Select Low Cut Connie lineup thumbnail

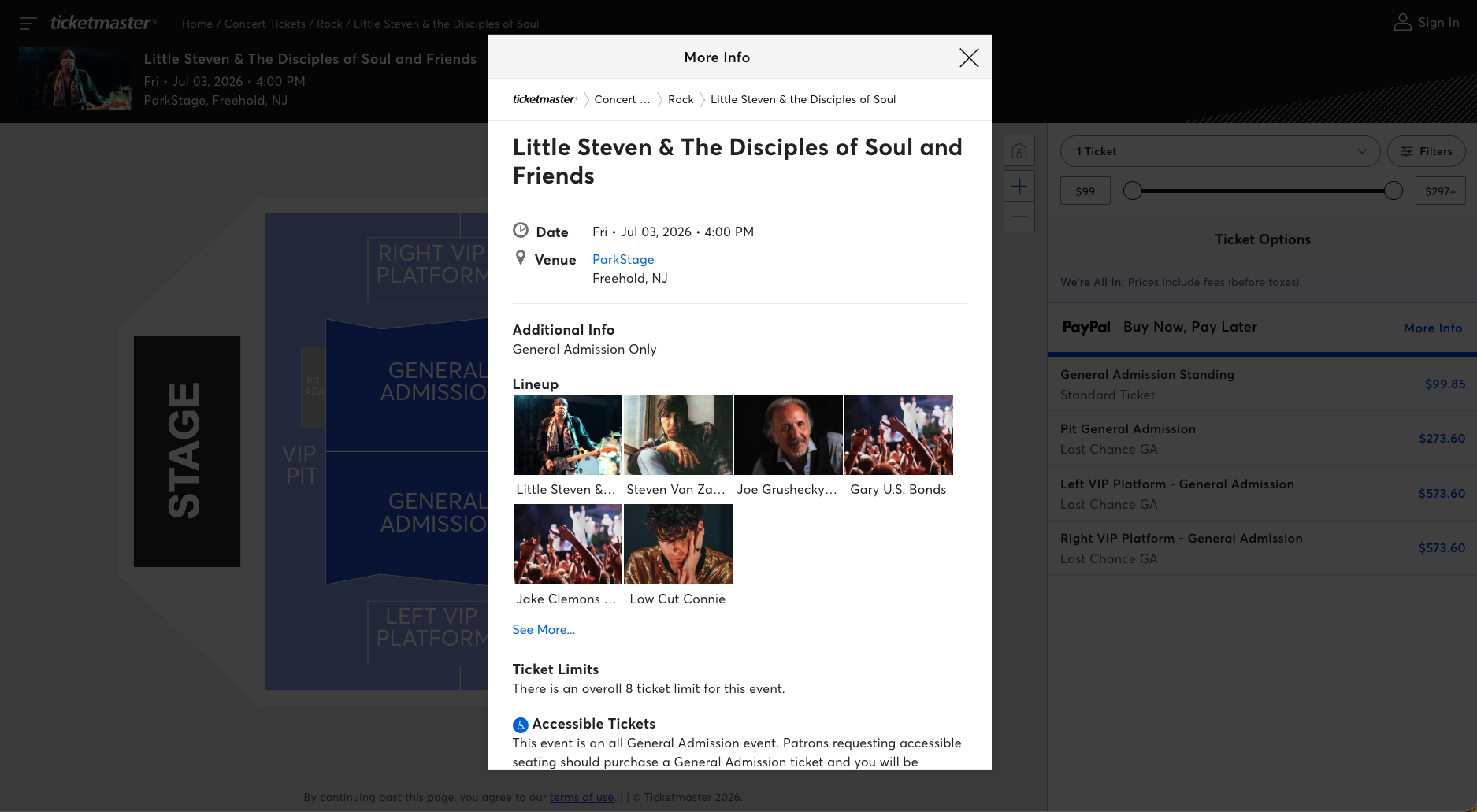click(677, 544)
